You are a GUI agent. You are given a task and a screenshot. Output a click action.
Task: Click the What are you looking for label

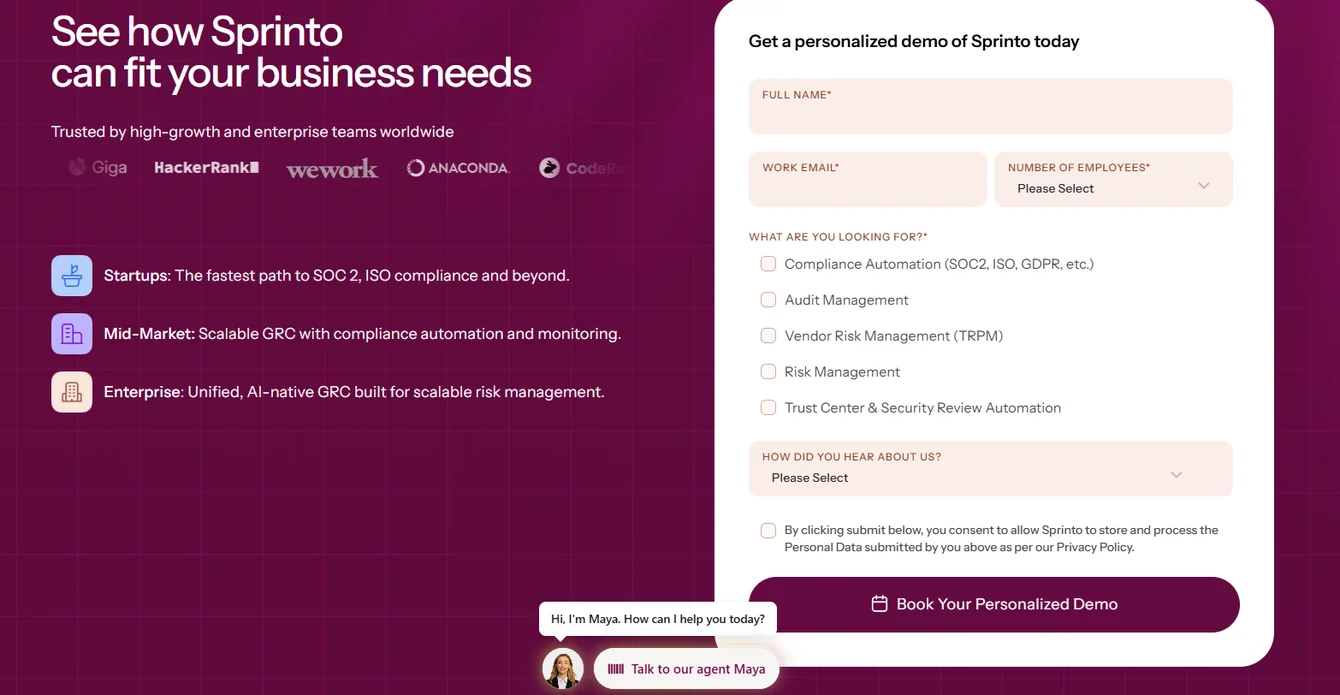coord(838,237)
